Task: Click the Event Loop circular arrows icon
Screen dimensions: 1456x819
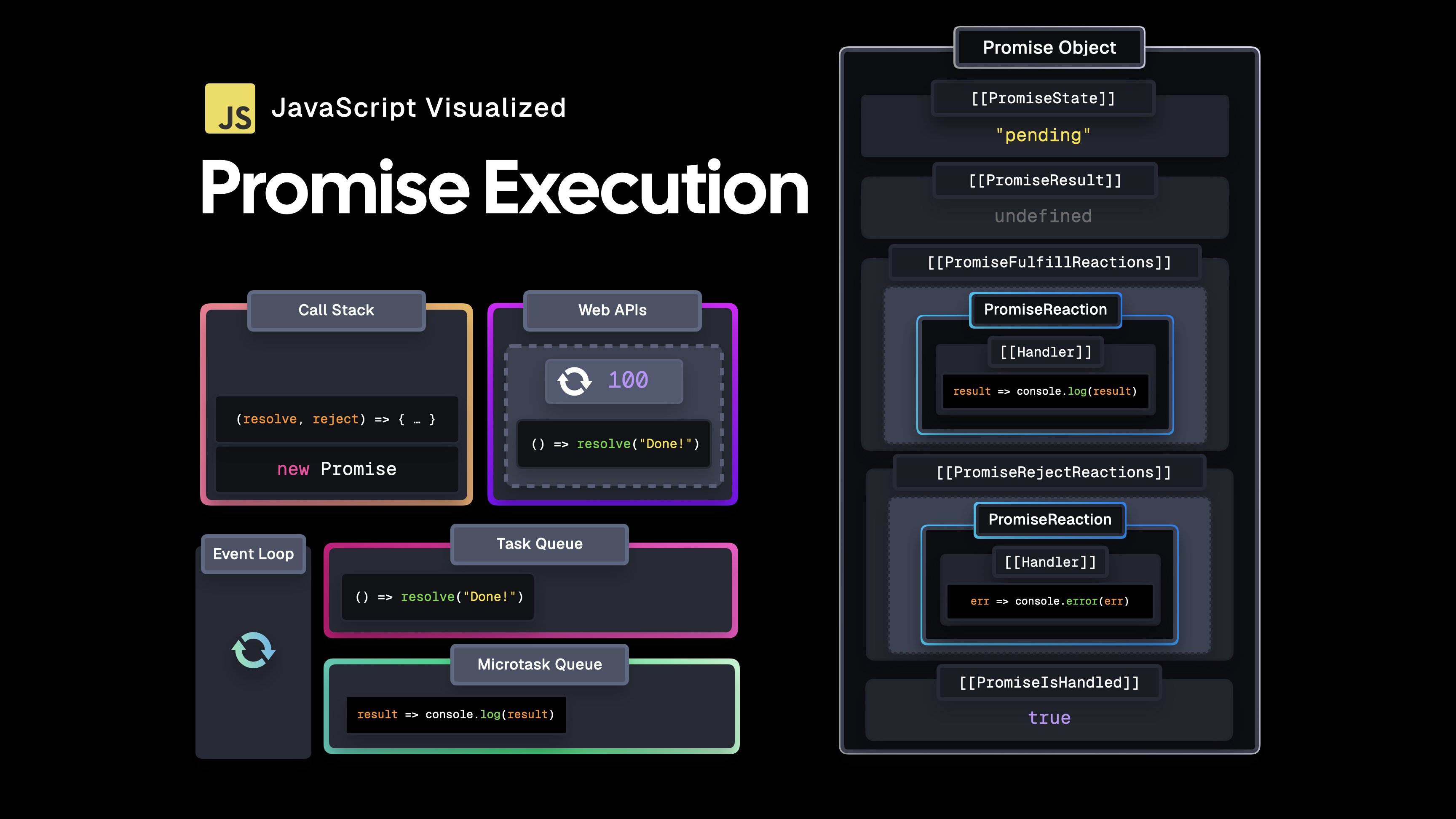Action: point(253,651)
